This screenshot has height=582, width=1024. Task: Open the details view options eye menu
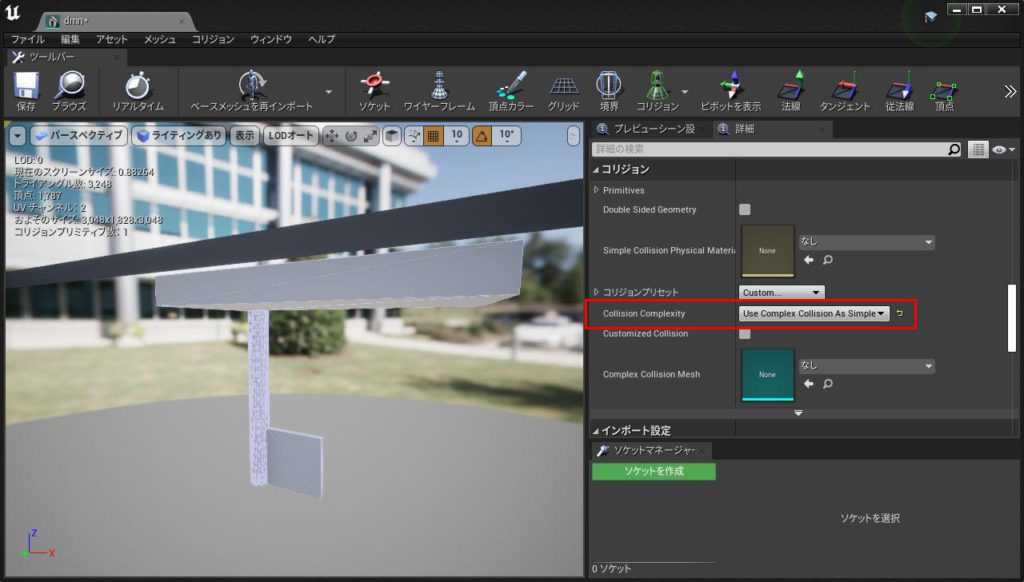coord(1003,150)
